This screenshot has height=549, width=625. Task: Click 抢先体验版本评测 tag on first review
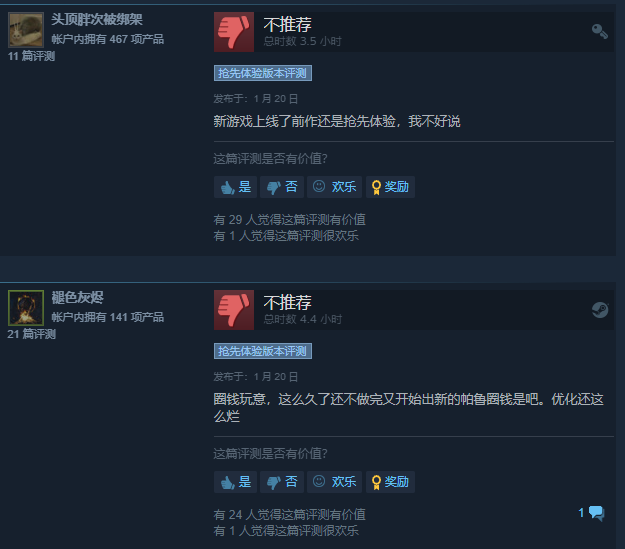263,73
